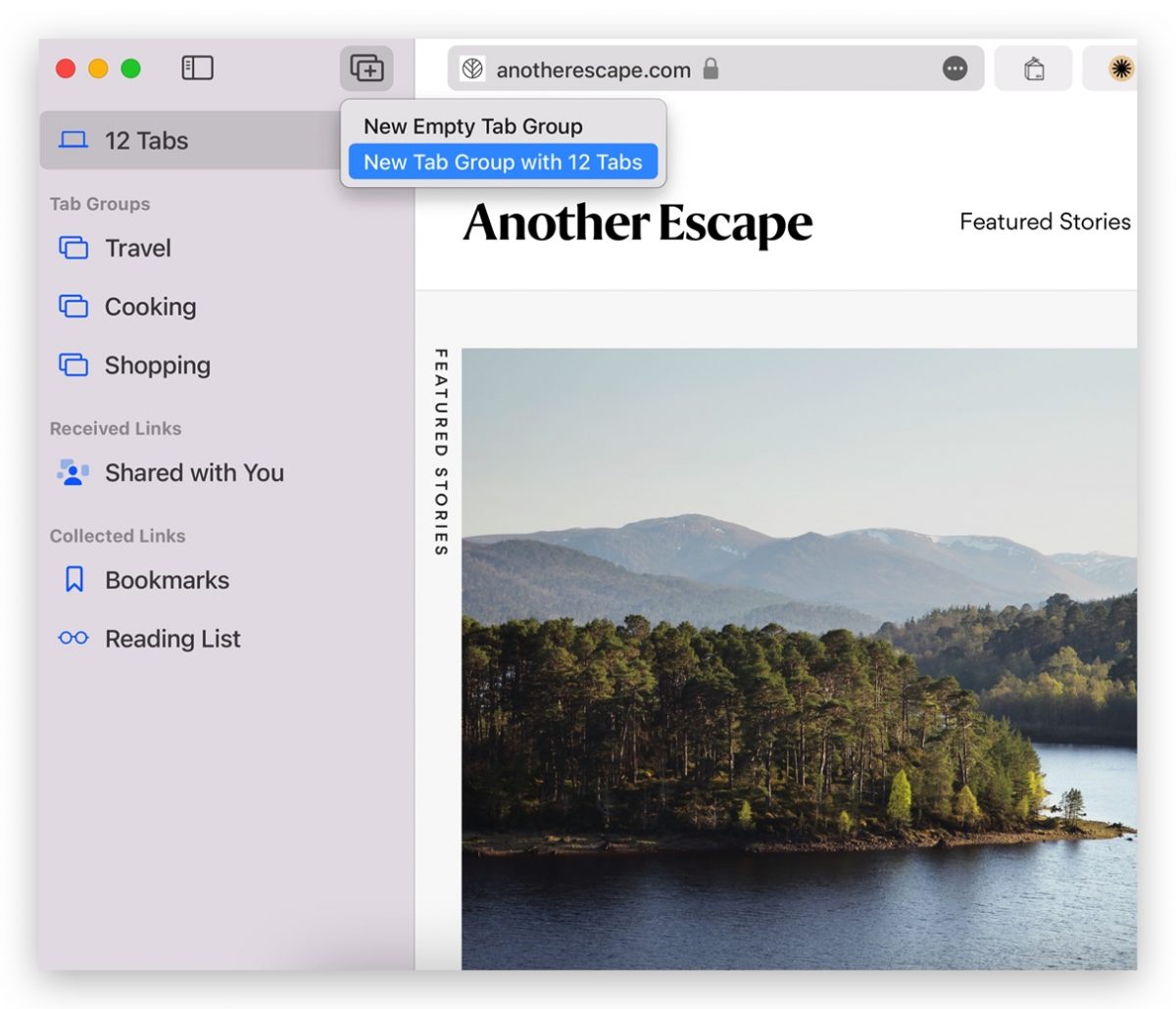This screenshot has width=1176, height=1009.
Task: Open the page options ellipsis button
Action: pyautogui.click(x=955, y=69)
